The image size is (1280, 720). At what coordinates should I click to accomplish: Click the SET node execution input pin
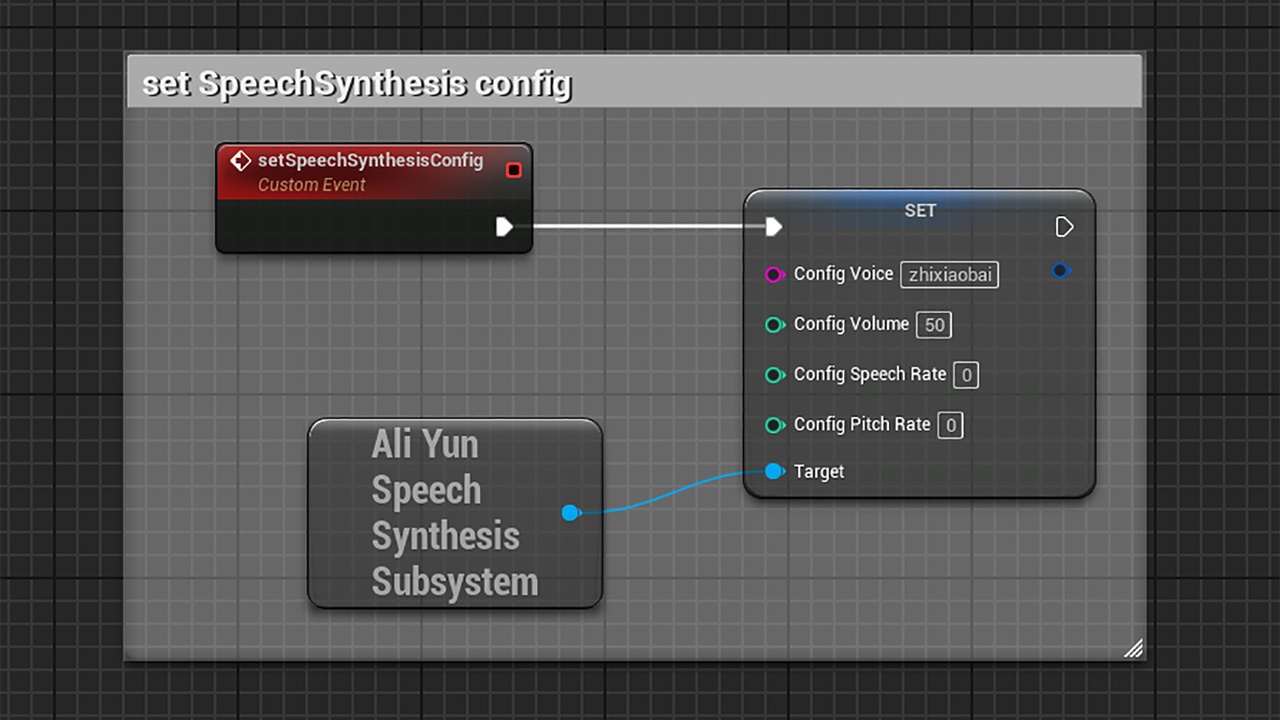click(x=773, y=227)
